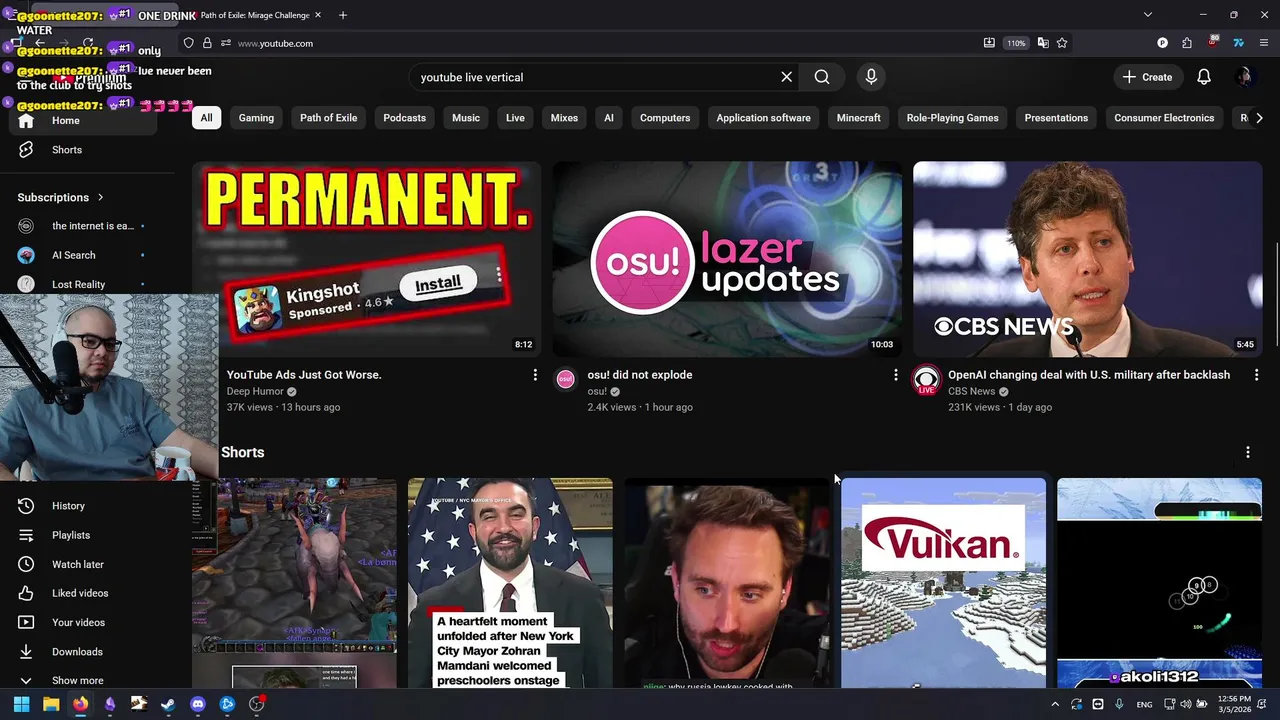
Task: Open the Vulkan Minecraft short
Action: click(x=943, y=583)
